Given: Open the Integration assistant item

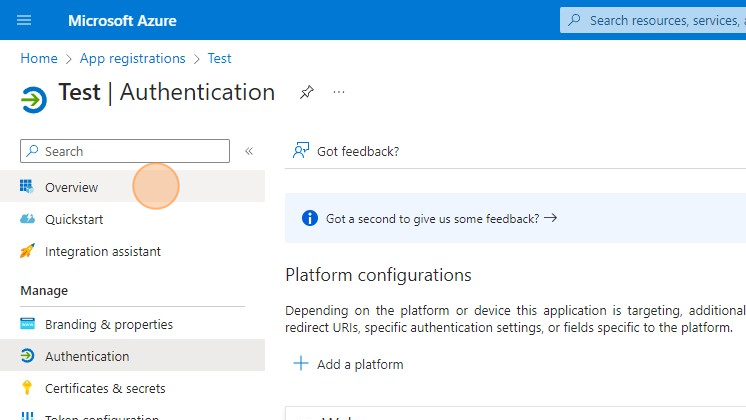Looking at the screenshot, I should click(132, 251).
